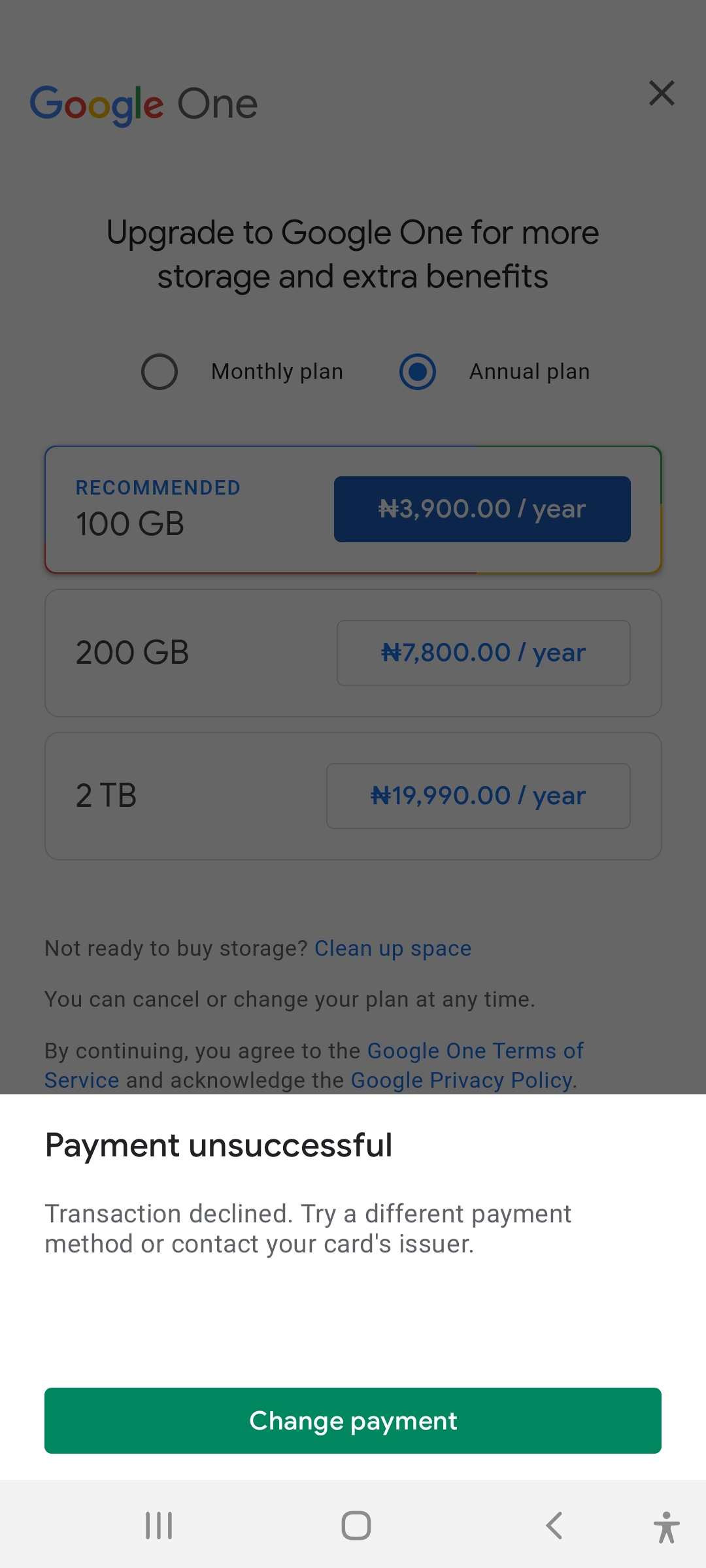Tap the Annual plan label

pyautogui.click(x=529, y=372)
